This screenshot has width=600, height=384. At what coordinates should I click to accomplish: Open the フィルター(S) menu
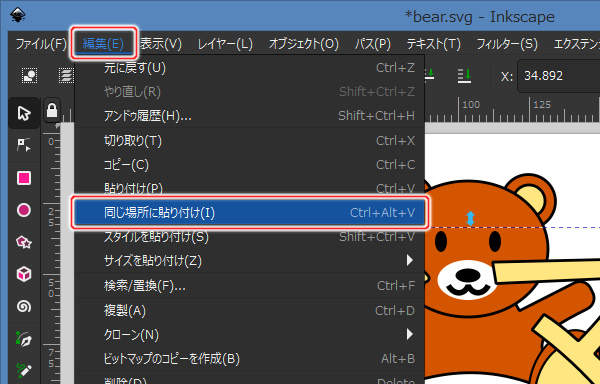point(507,44)
